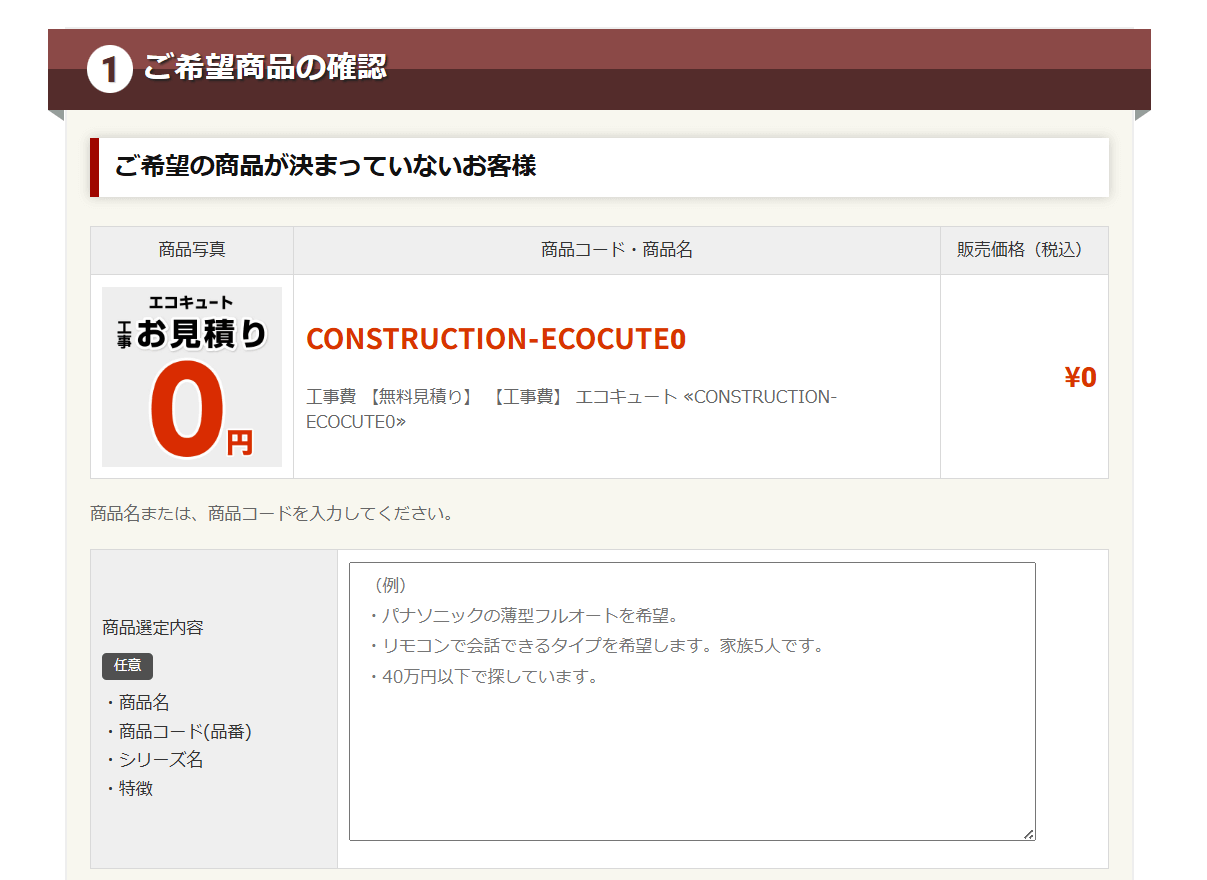Image resolution: width=1207 pixels, height=880 pixels.
Task: Click the 商品コード・商品名 column header
Action: point(616,250)
